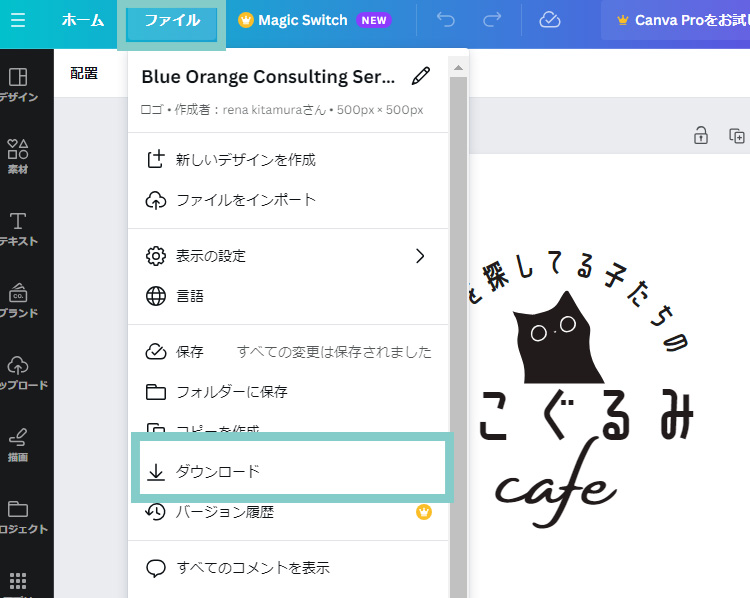Screen dimensions: 750x598
Task: Open バージョン履歴 version history
Action: (288, 512)
